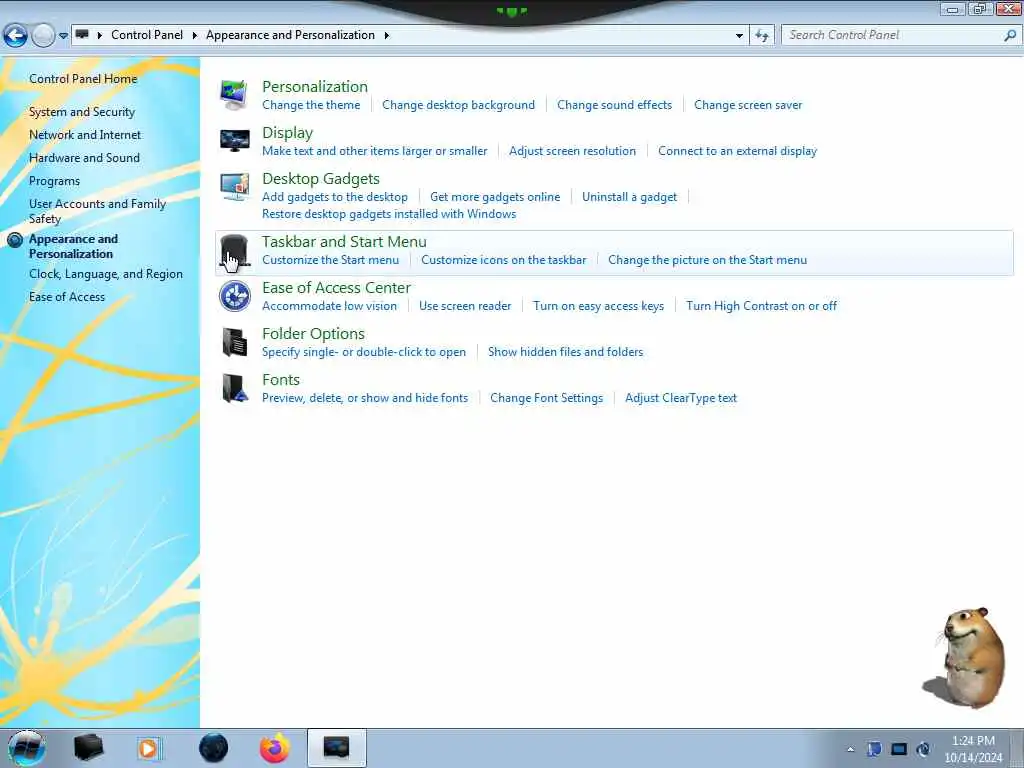This screenshot has width=1024, height=768.
Task: Show hidden system tray icons
Action: click(850, 749)
